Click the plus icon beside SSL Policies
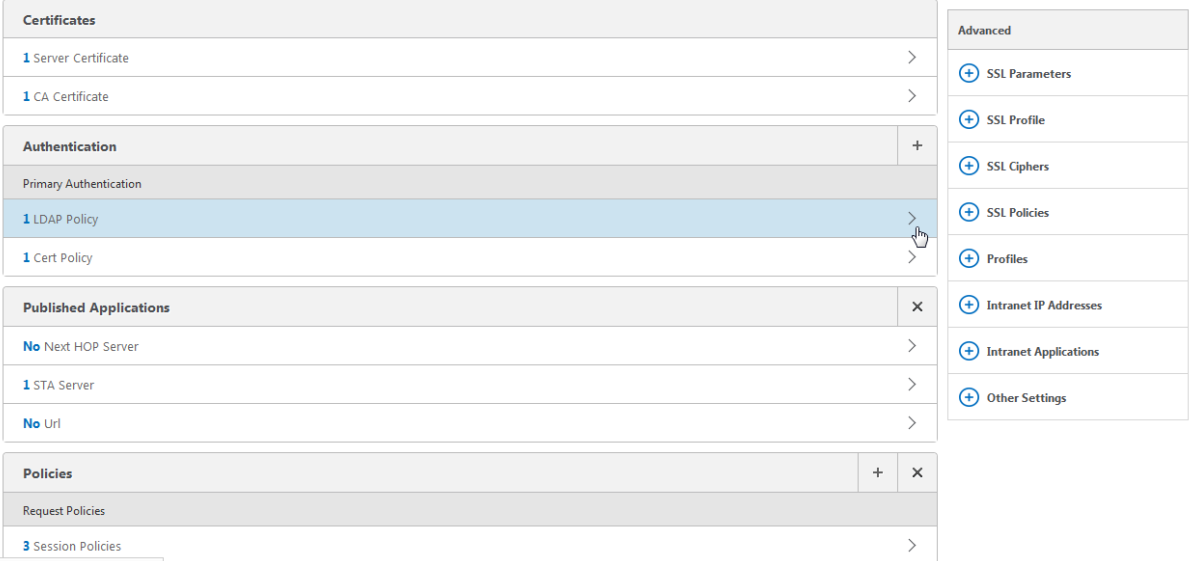This screenshot has height=561, width=1202. 968,212
